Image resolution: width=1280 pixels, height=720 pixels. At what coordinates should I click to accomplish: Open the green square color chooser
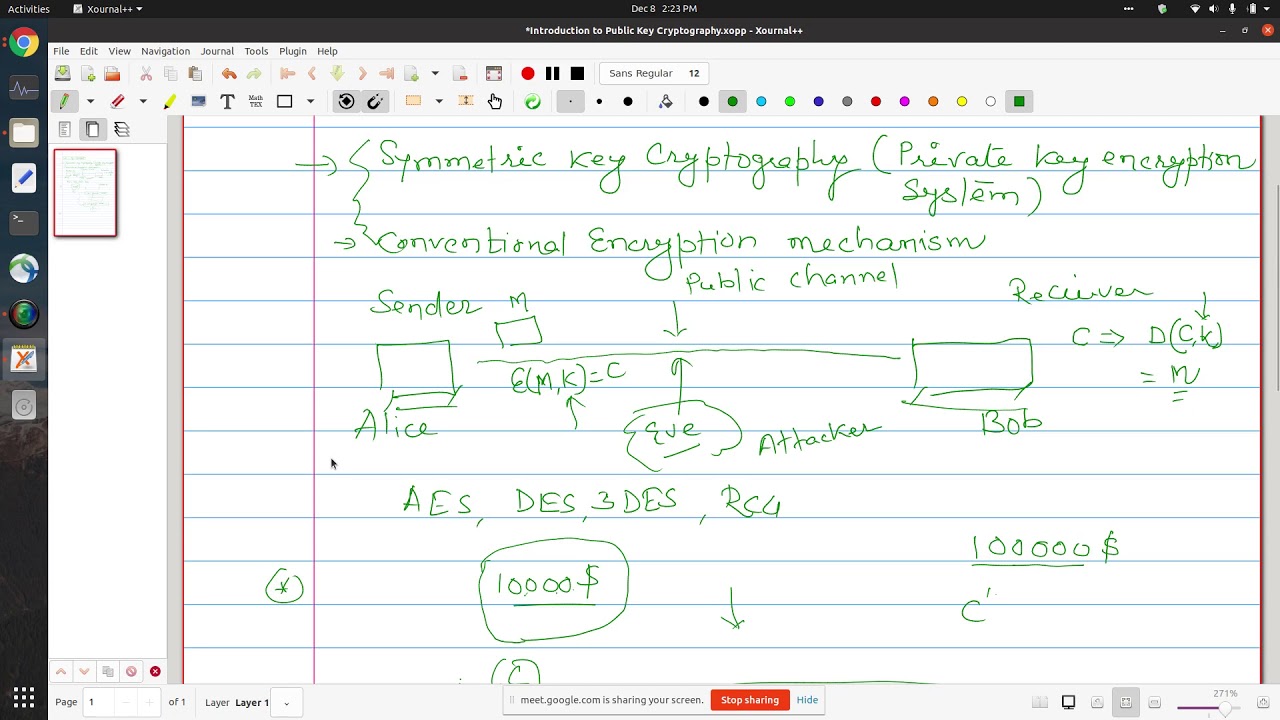1019,101
